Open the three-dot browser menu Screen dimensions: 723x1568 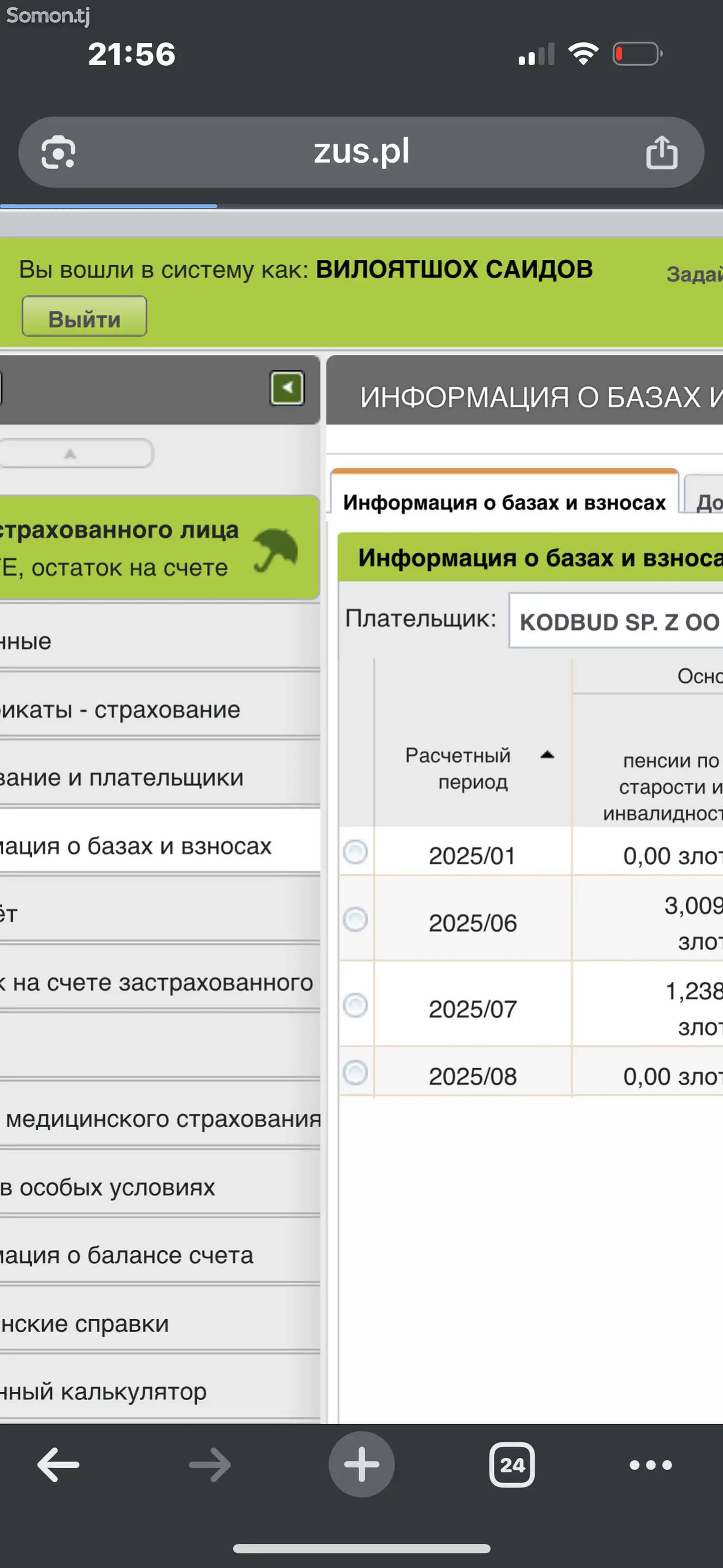651,1465
